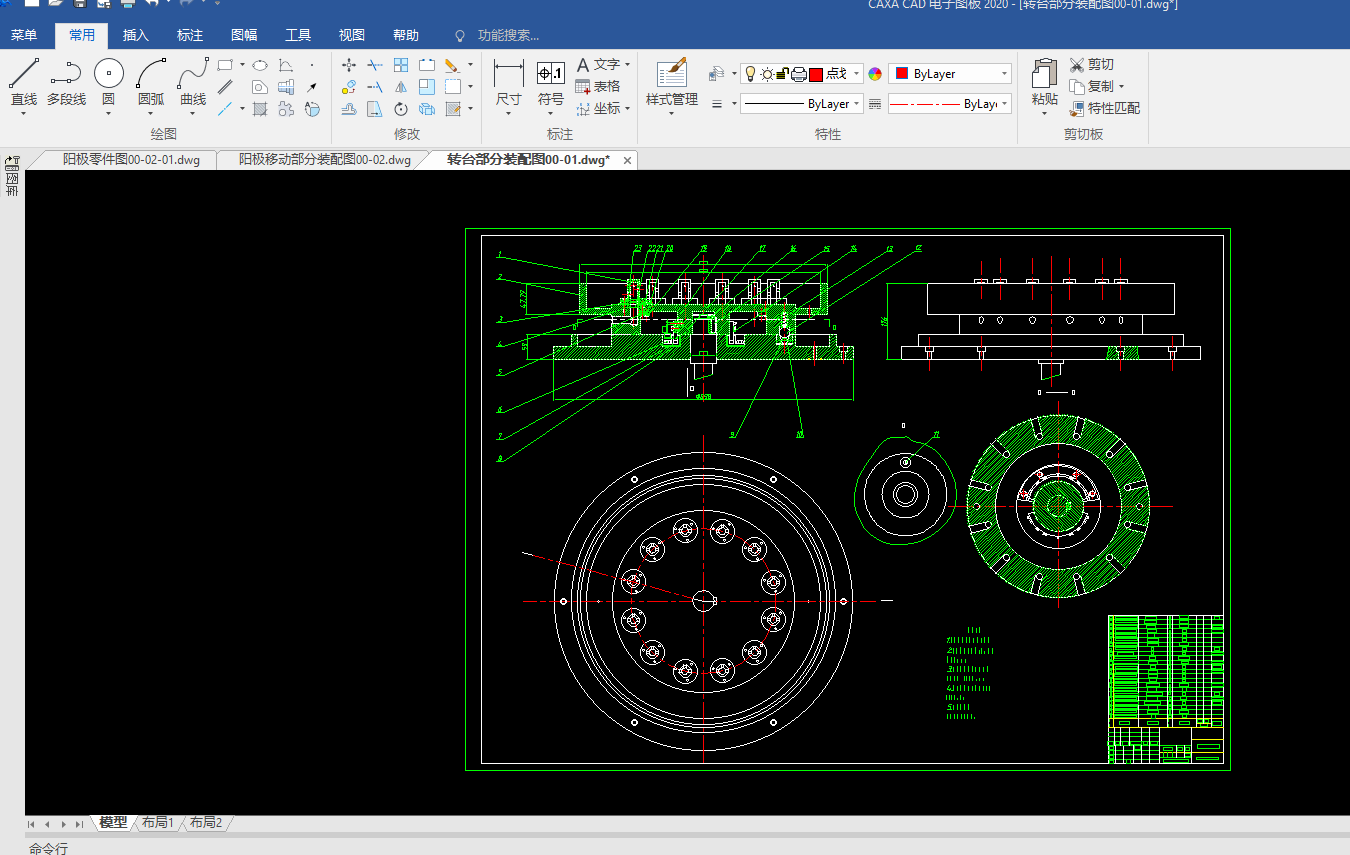Toggle the layer lock padlock icon
1350x855 pixels.
tap(783, 74)
